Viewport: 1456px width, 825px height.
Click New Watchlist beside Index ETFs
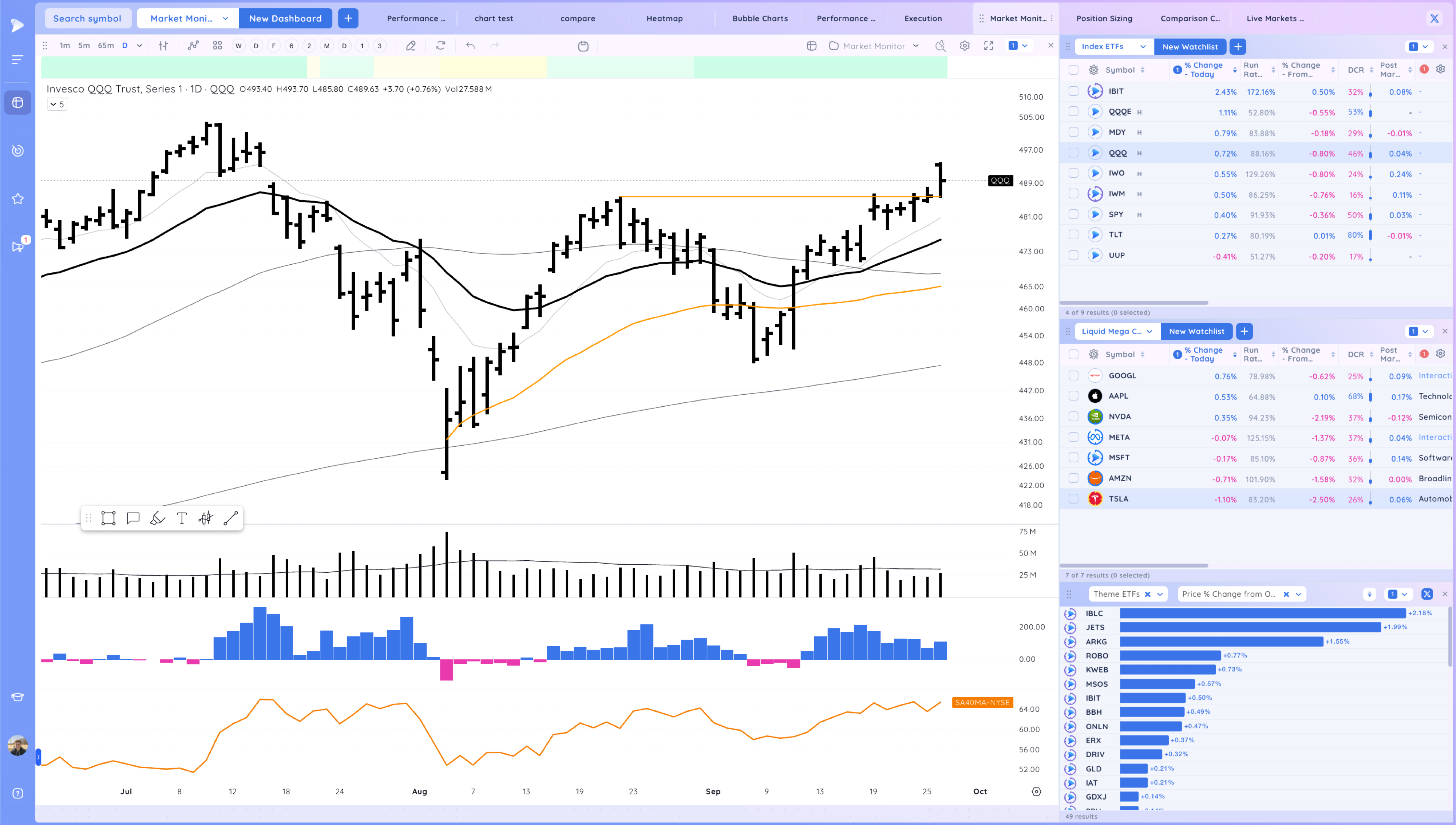click(1190, 47)
